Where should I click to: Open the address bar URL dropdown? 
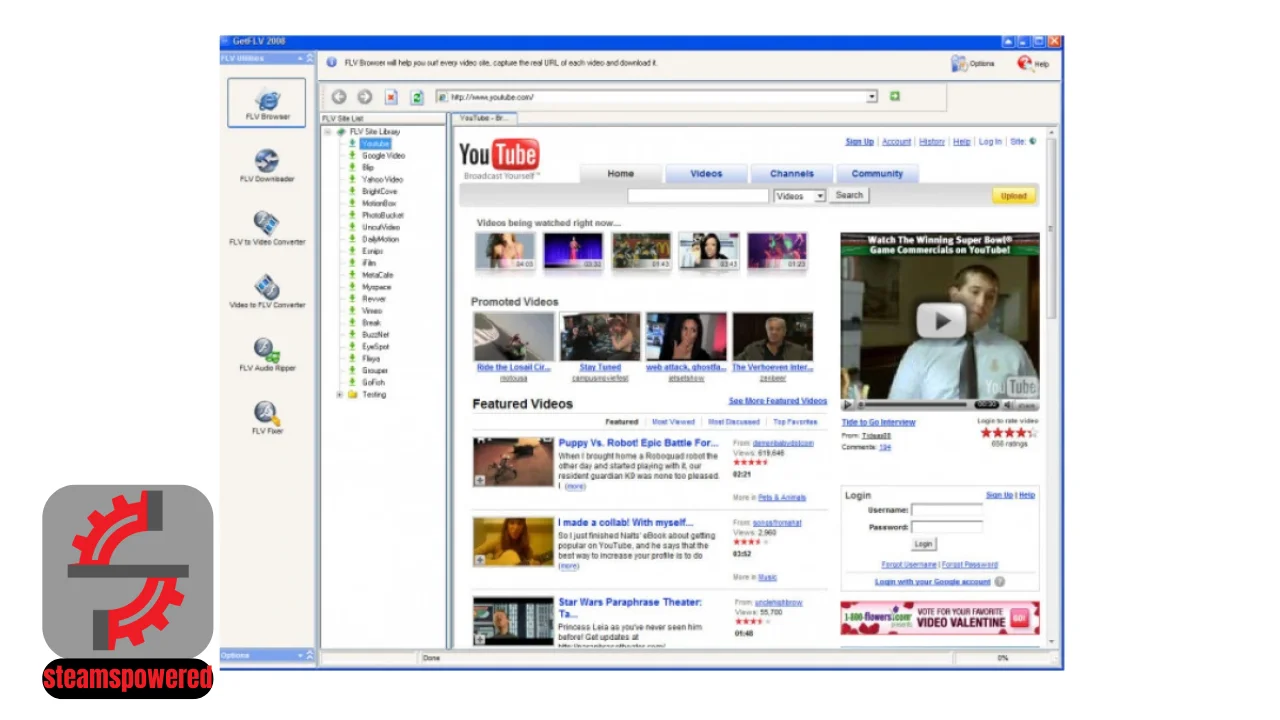pos(872,97)
